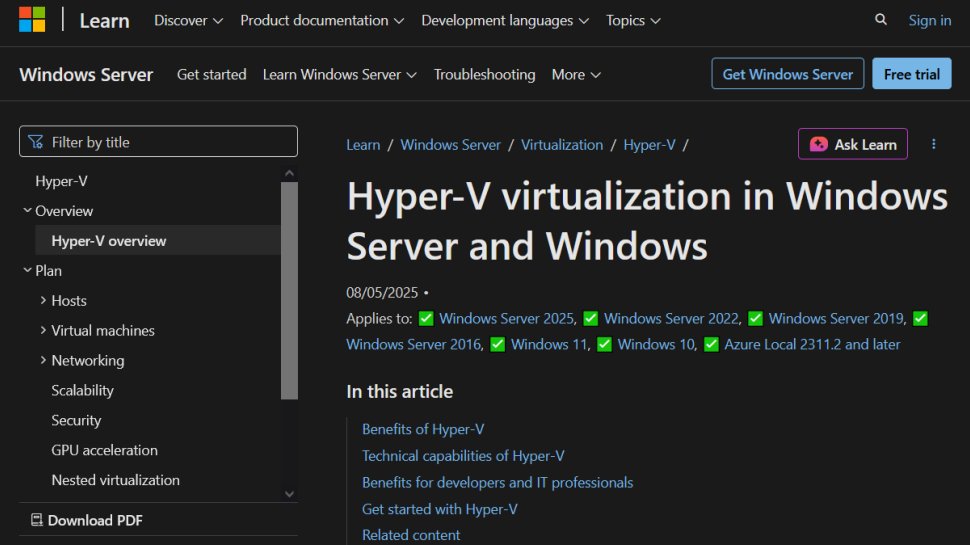This screenshot has height=545, width=970.
Task: Open the Product documentation dropdown
Action: 322,20
